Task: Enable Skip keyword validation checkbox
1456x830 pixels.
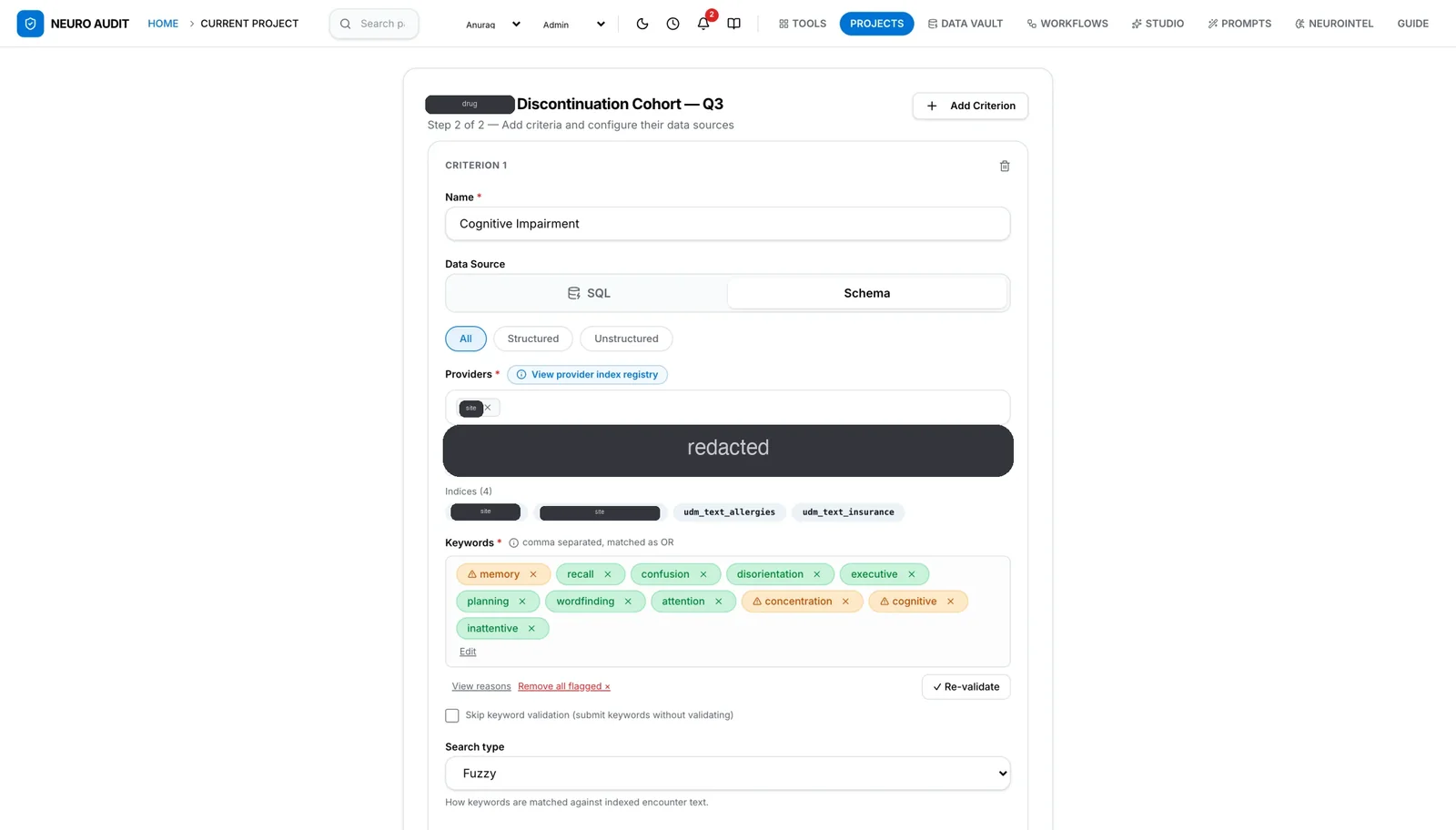Action: [x=452, y=716]
